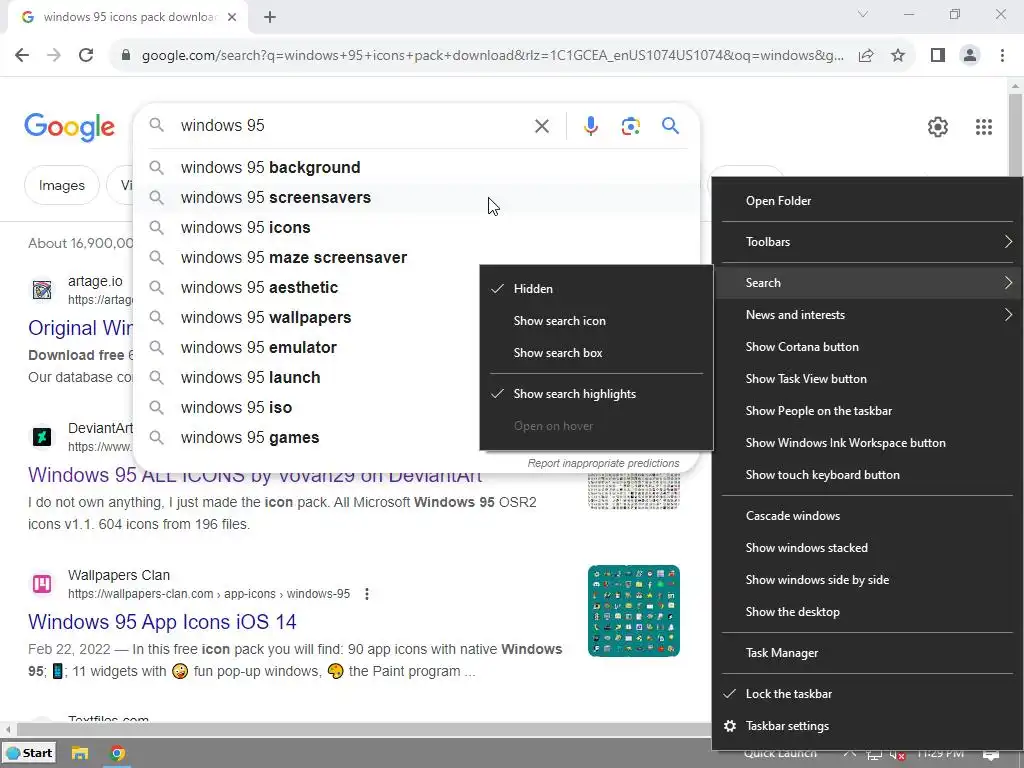Viewport: 1024px width, 768px height.
Task: Open File Explorer from the taskbar
Action: 80,753
